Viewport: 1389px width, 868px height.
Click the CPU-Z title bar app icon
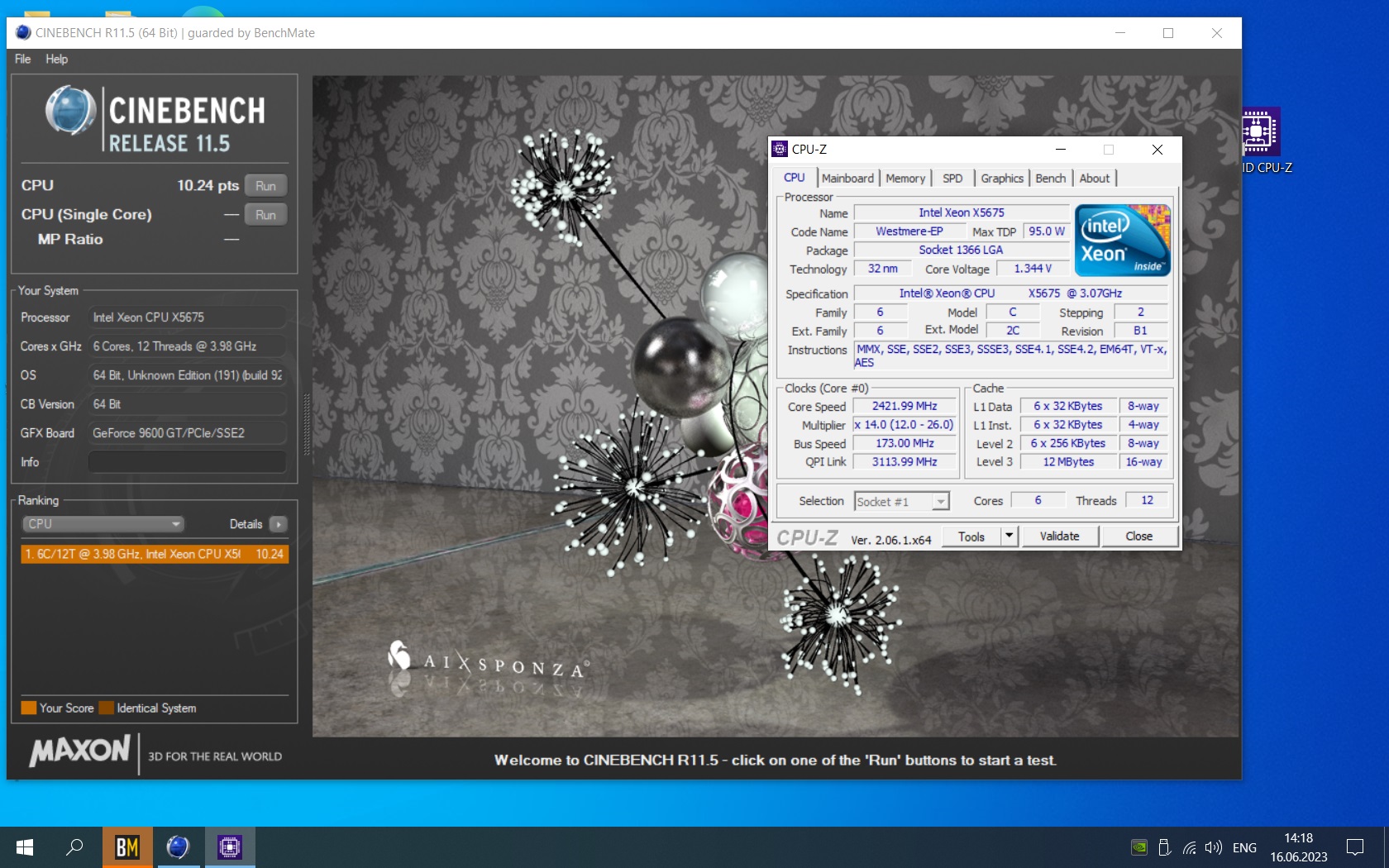[x=780, y=150]
